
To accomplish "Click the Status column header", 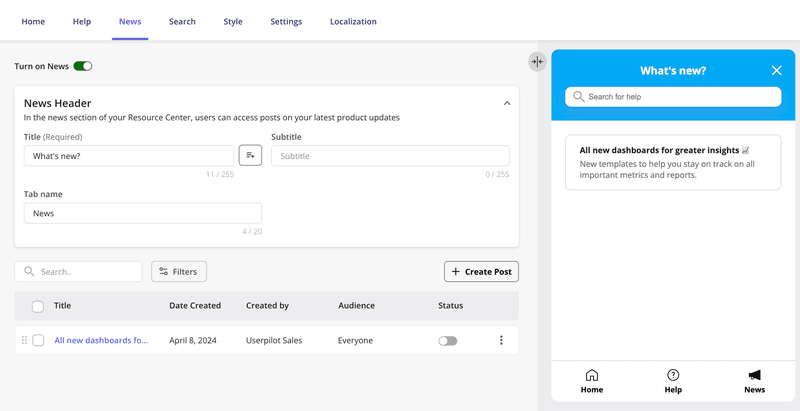I will [x=451, y=305].
